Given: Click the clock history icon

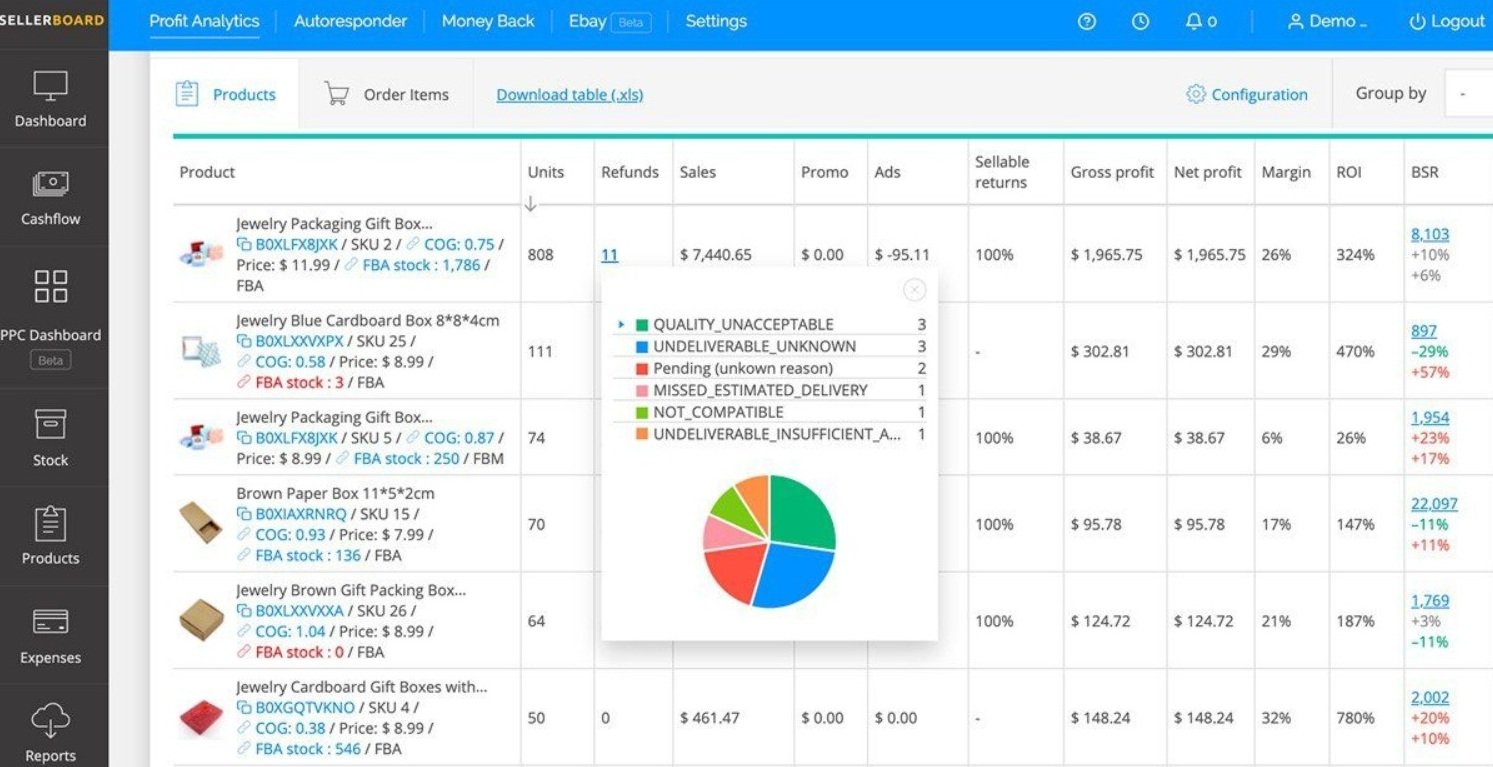Looking at the screenshot, I should [x=1140, y=21].
